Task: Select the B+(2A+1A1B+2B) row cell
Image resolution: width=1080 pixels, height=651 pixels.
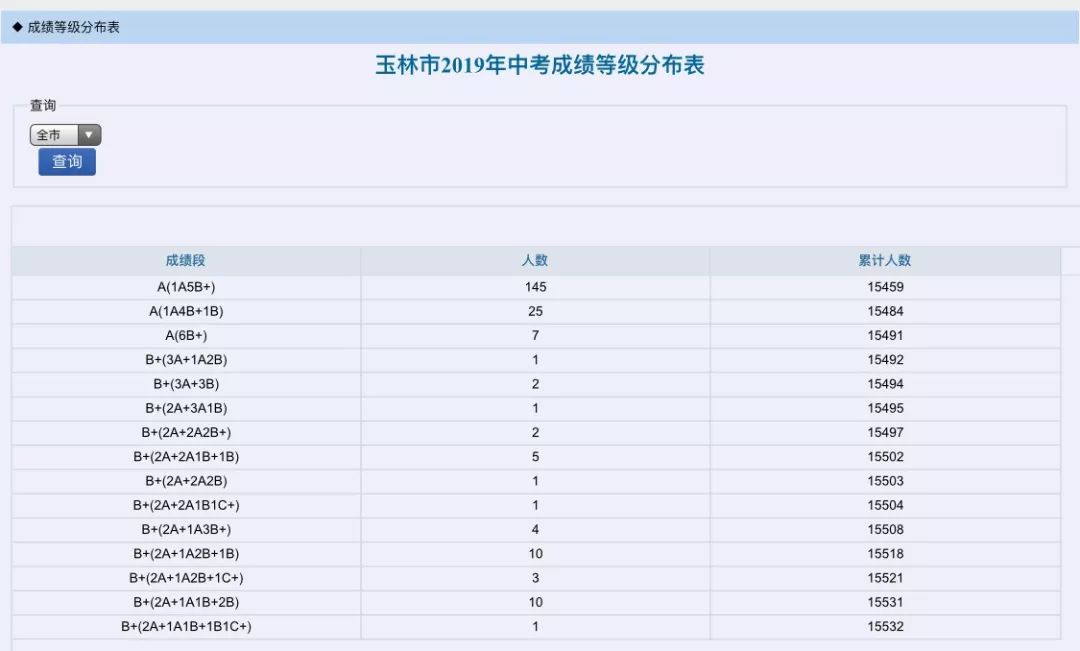Action: [x=186, y=602]
